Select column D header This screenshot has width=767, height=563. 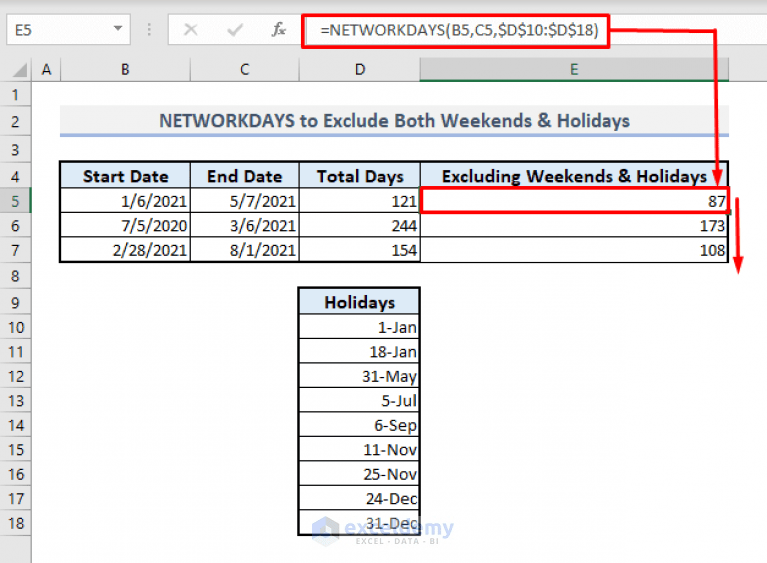(x=360, y=69)
